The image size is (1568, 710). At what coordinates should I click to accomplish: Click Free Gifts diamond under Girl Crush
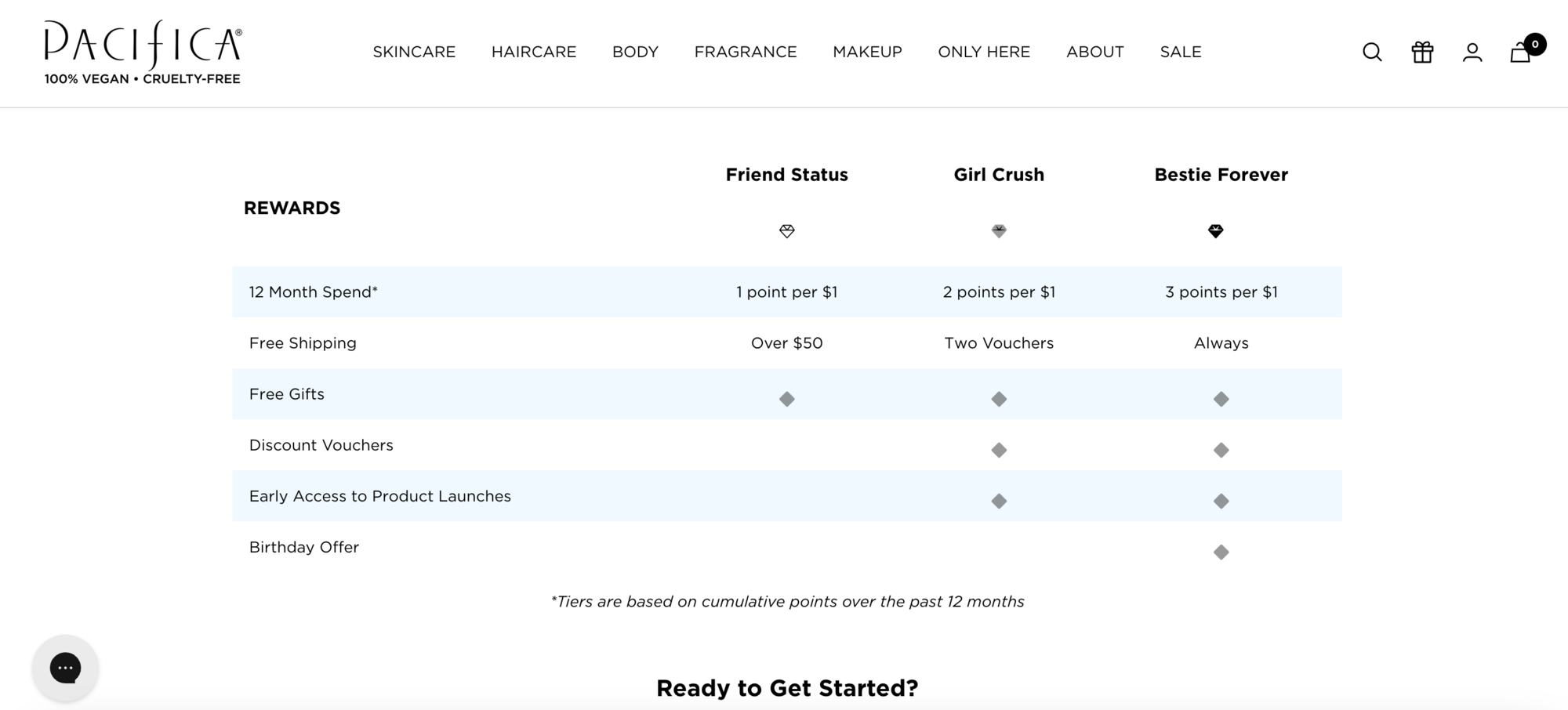[999, 399]
